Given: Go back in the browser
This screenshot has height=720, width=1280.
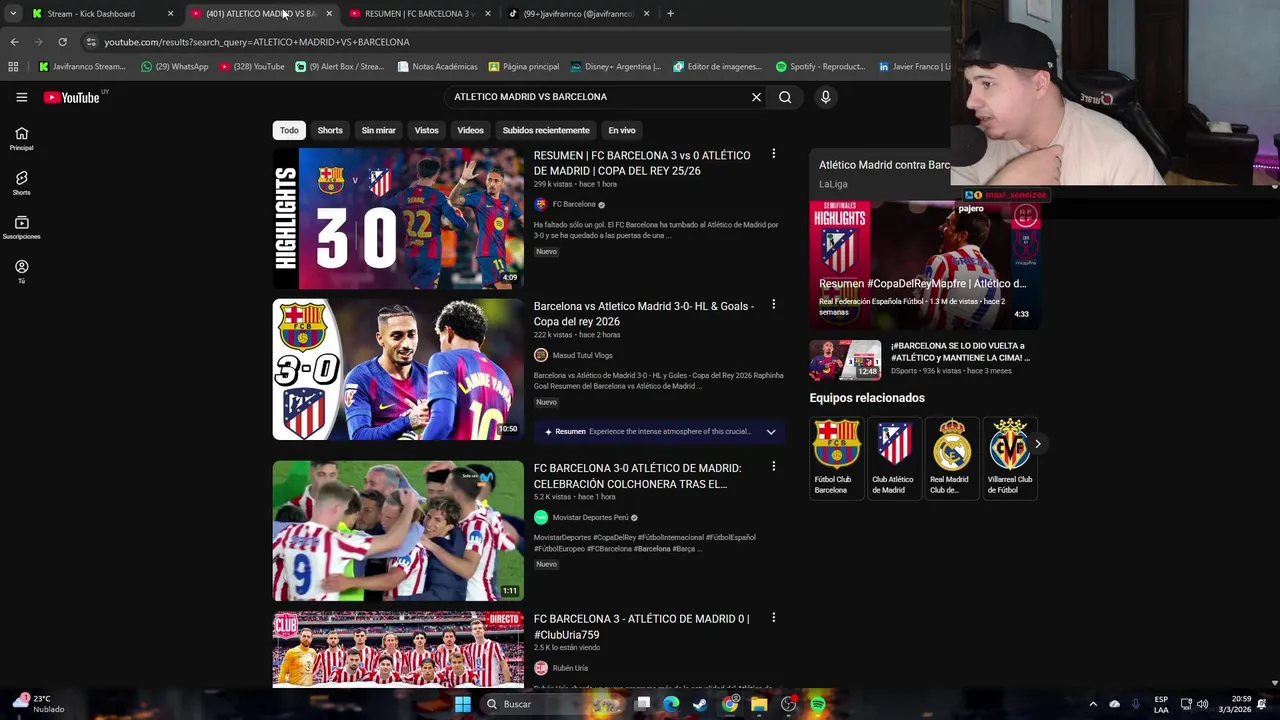Looking at the screenshot, I should (14, 42).
